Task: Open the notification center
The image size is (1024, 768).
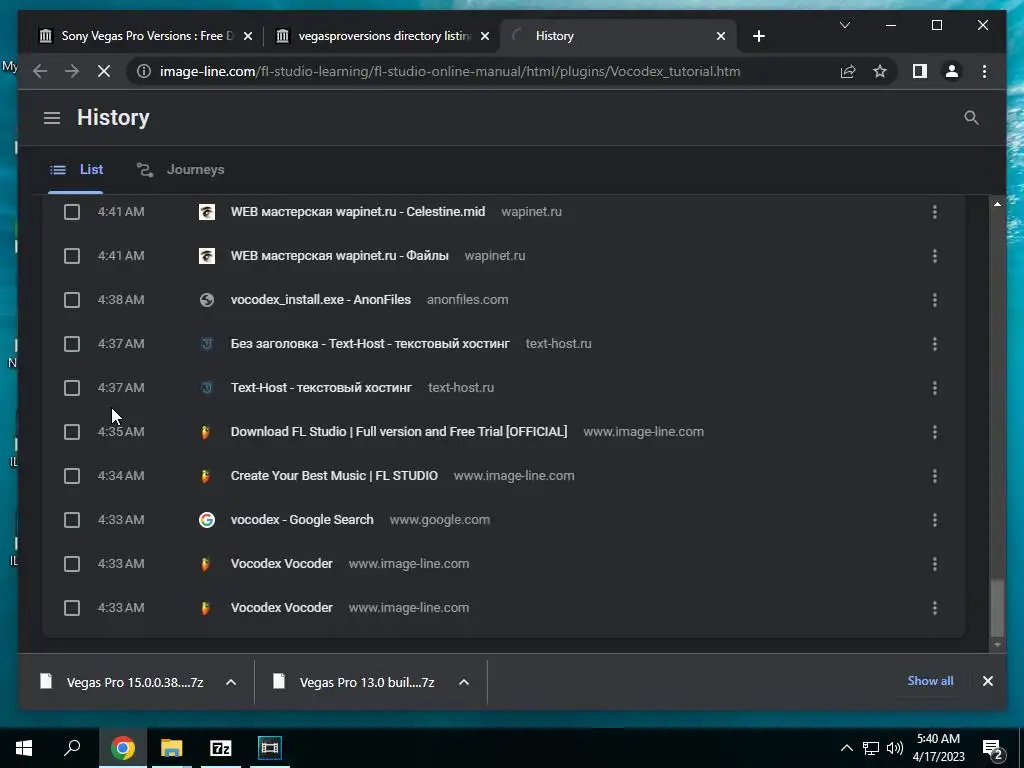Action: pyautogui.click(x=993, y=748)
